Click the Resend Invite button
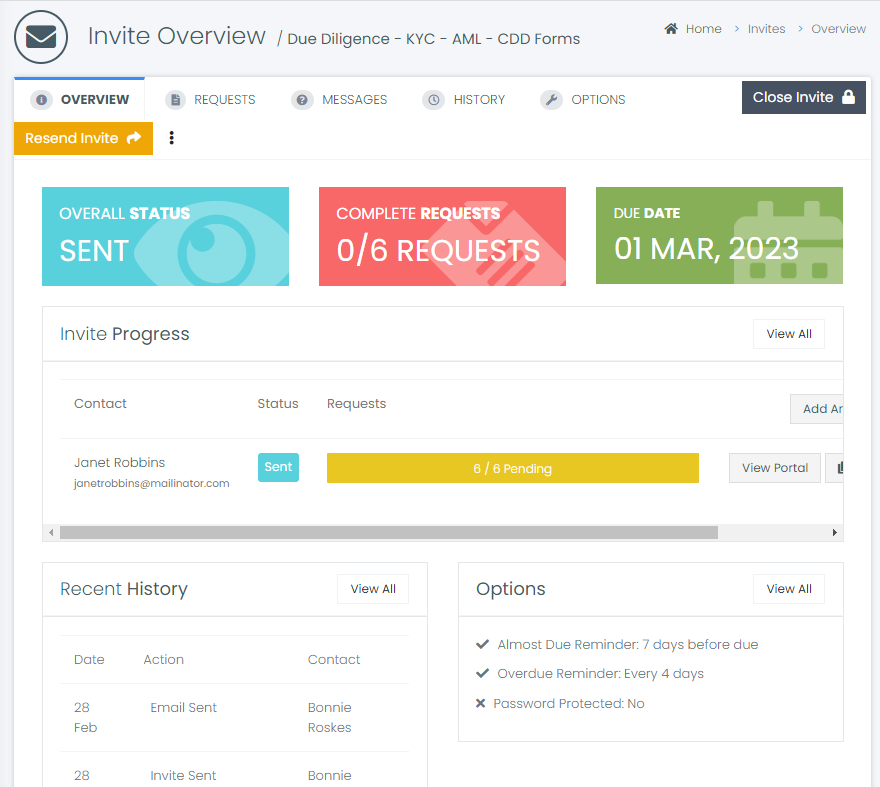Viewport: 880px width, 787px height. pyautogui.click(x=75, y=137)
